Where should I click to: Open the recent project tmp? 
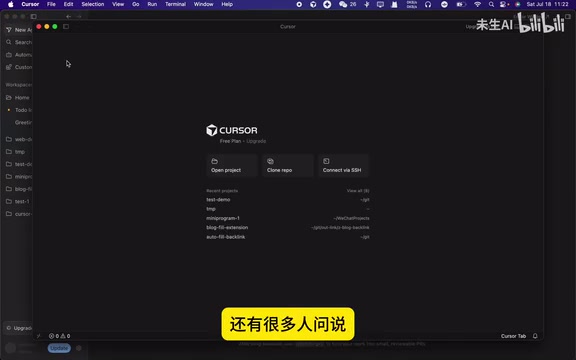[288, 209]
